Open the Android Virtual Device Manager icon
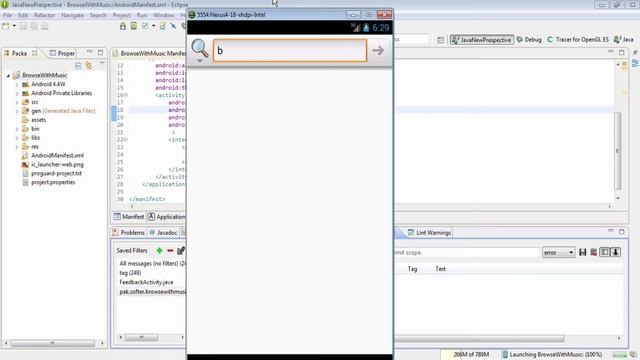640x360 pixels. click(133, 26)
